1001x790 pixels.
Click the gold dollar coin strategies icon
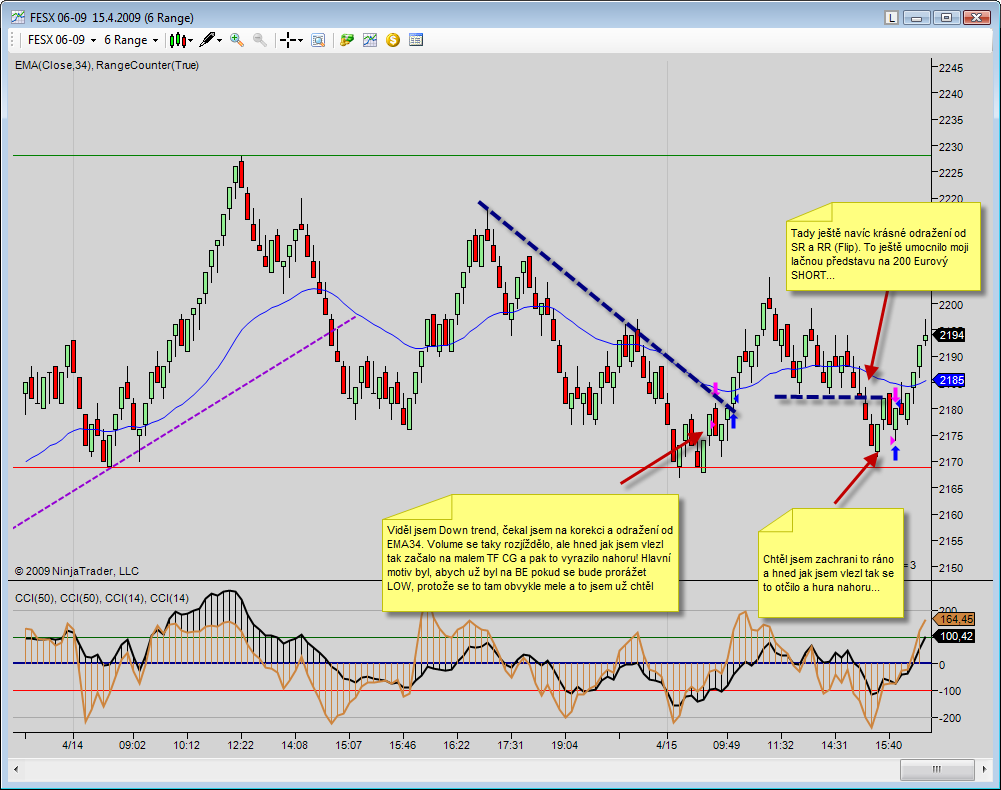[x=393, y=40]
